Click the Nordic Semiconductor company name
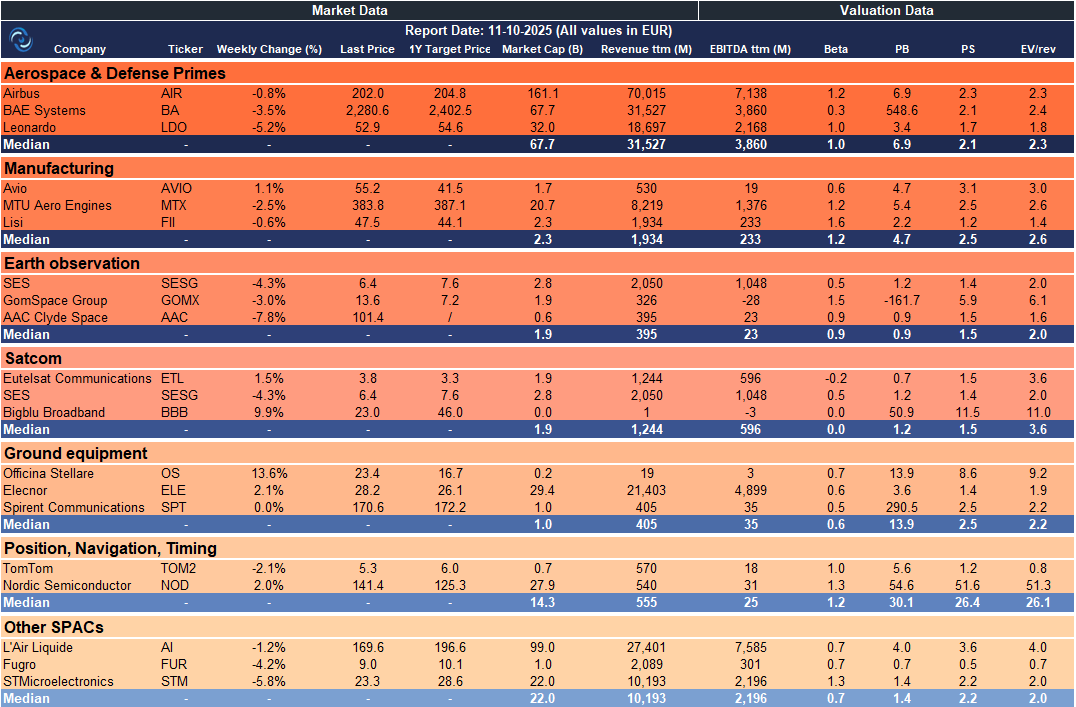Viewport: 1076px width, 707px height. click(x=67, y=586)
